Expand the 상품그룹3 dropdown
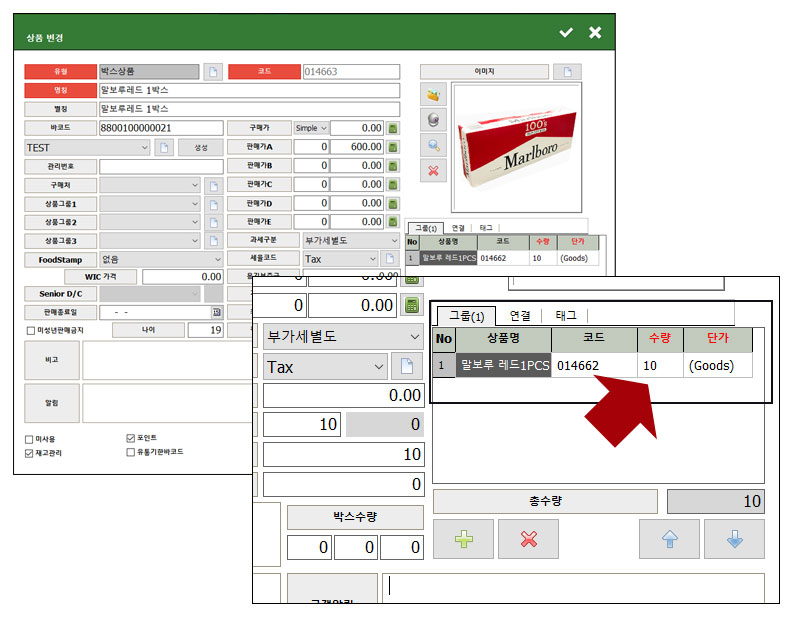This screenshot has height=618, width=800. tap(149, 241)
